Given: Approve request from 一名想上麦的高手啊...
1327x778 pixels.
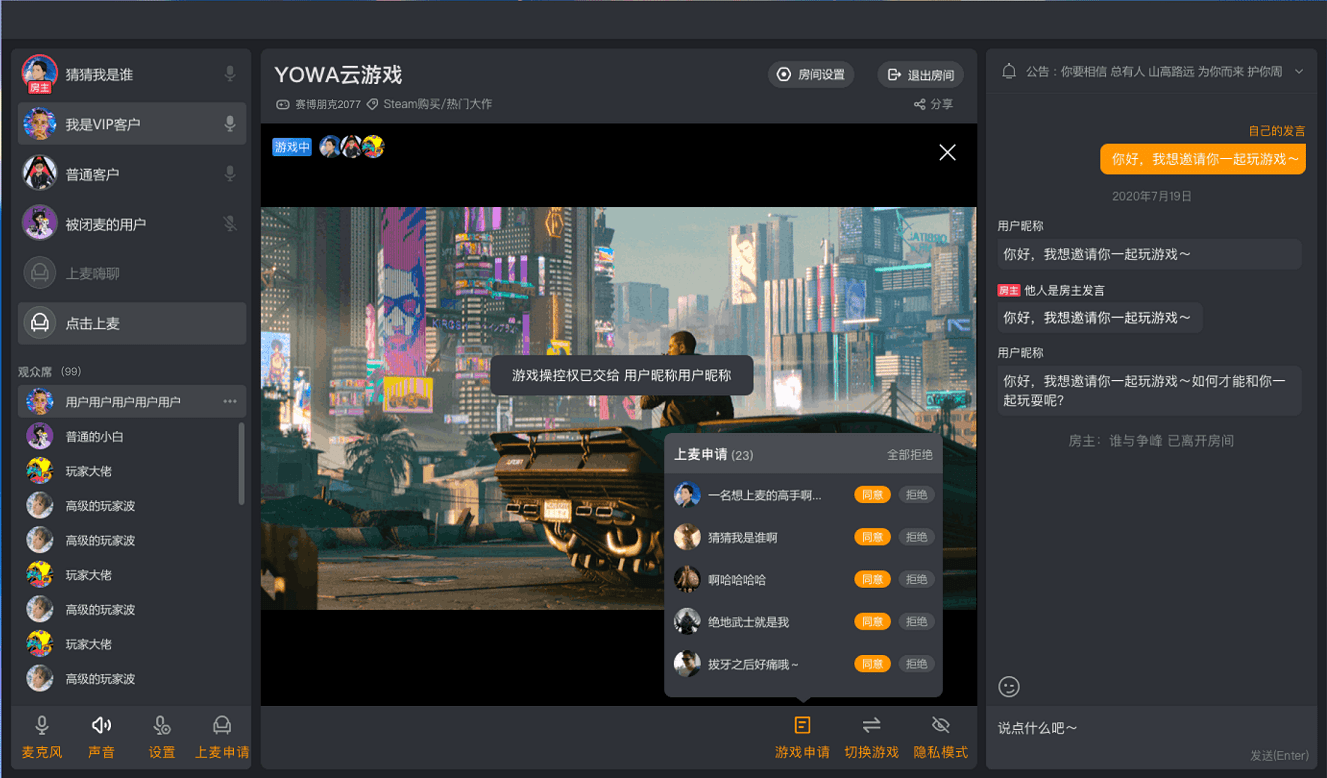Looking at the screenshot, I should (872, 495).
